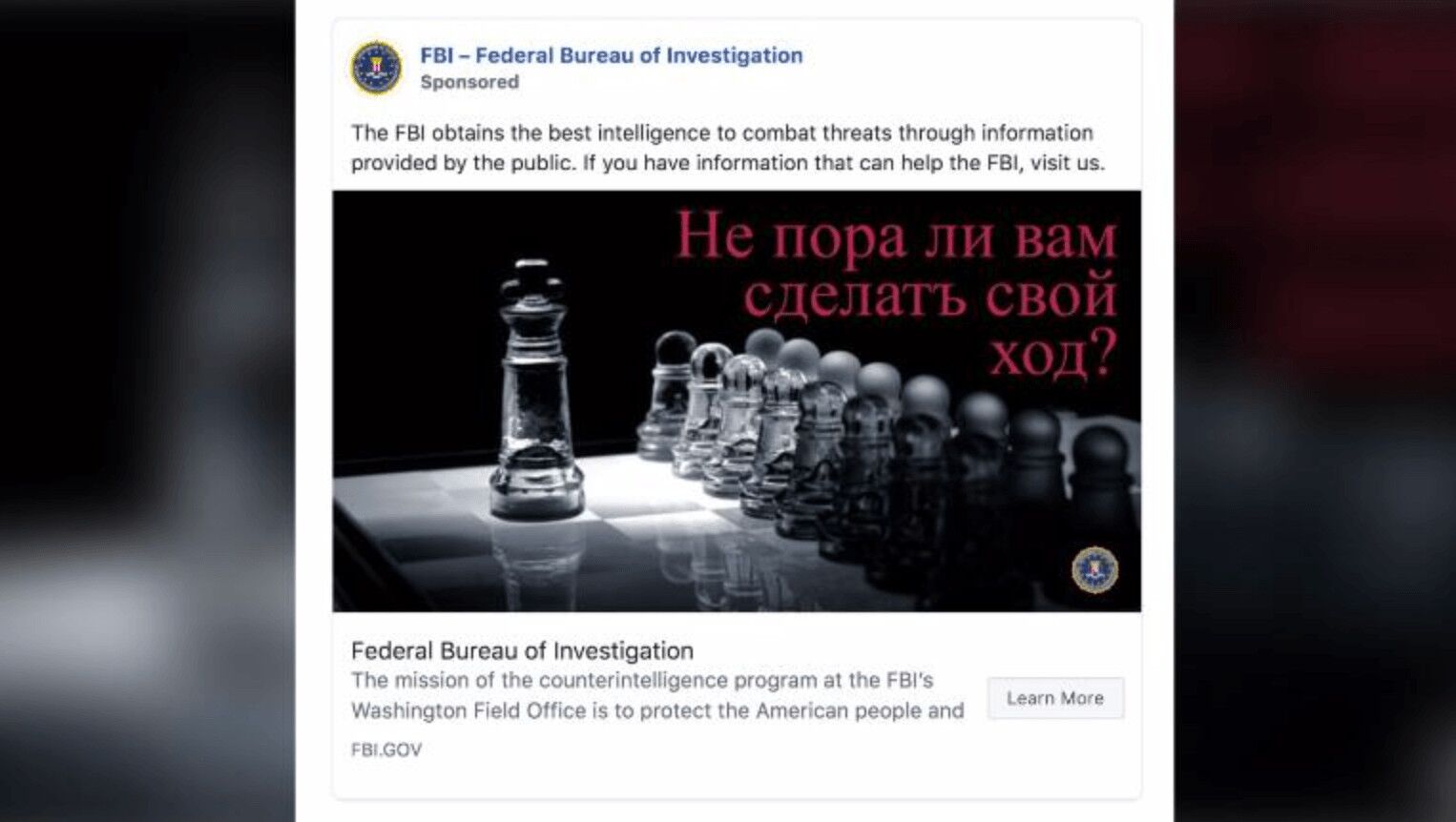1456x822 pixels.
Task: Click the "Federal Bureau of Investigation" ad headline
Action: click(522, 650)
